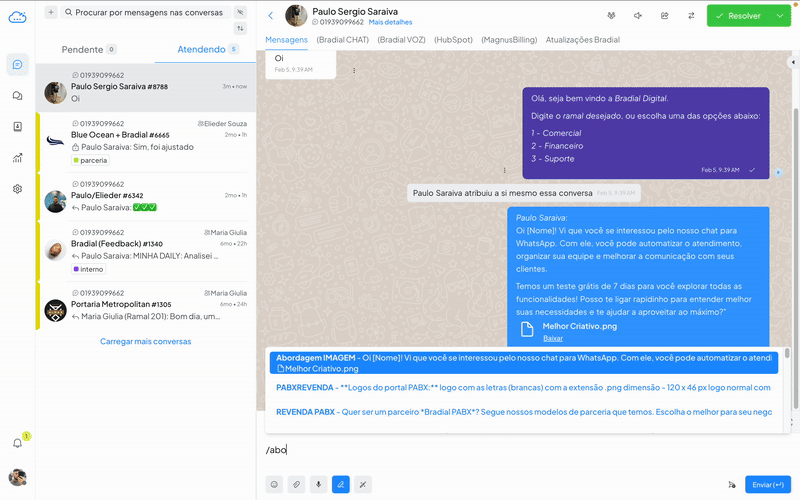Viewport: 800px width, 500px height.
Task: Click the back arrow beside contact name
Action: 270,16
